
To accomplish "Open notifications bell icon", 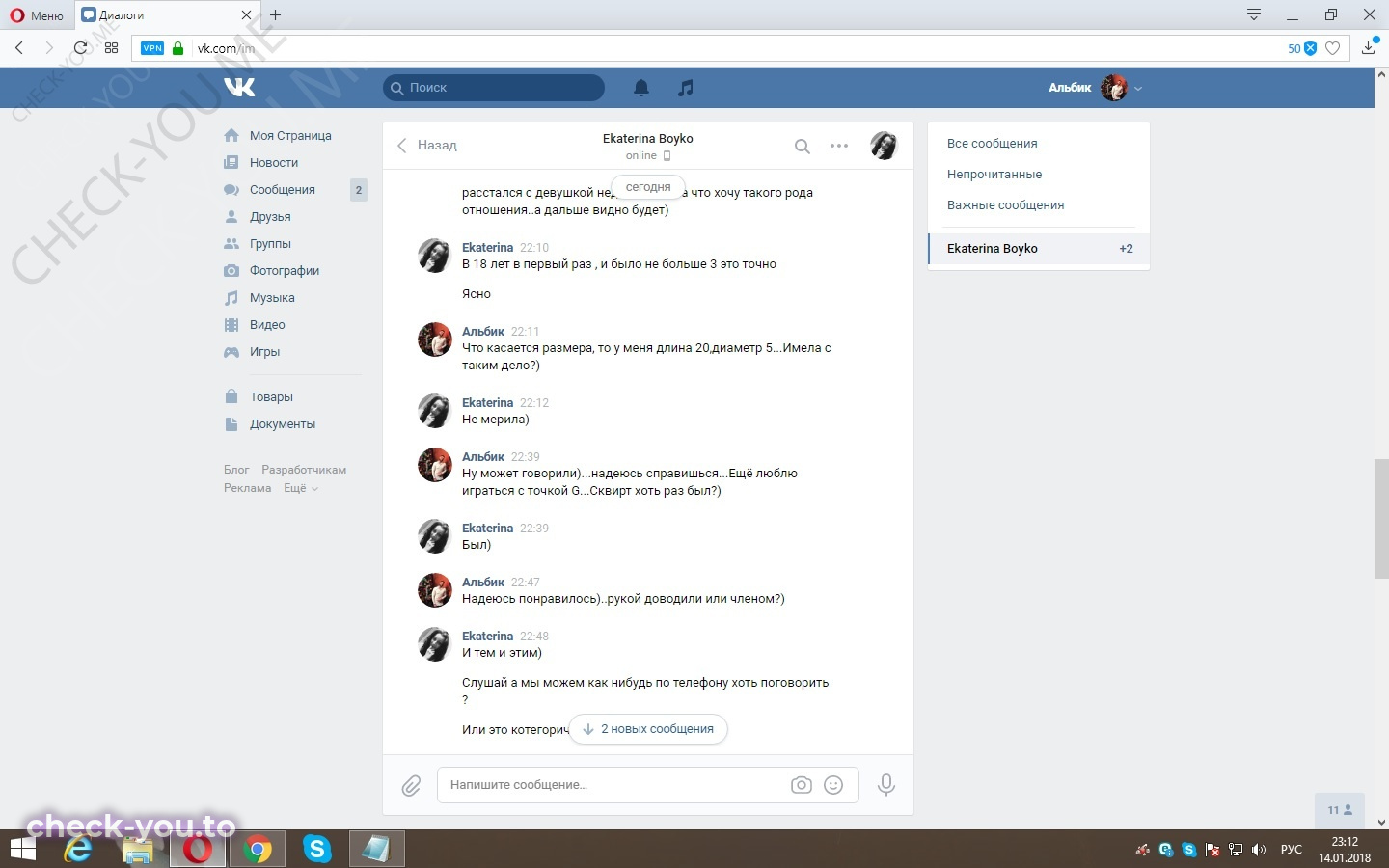I will click(640, 88).
